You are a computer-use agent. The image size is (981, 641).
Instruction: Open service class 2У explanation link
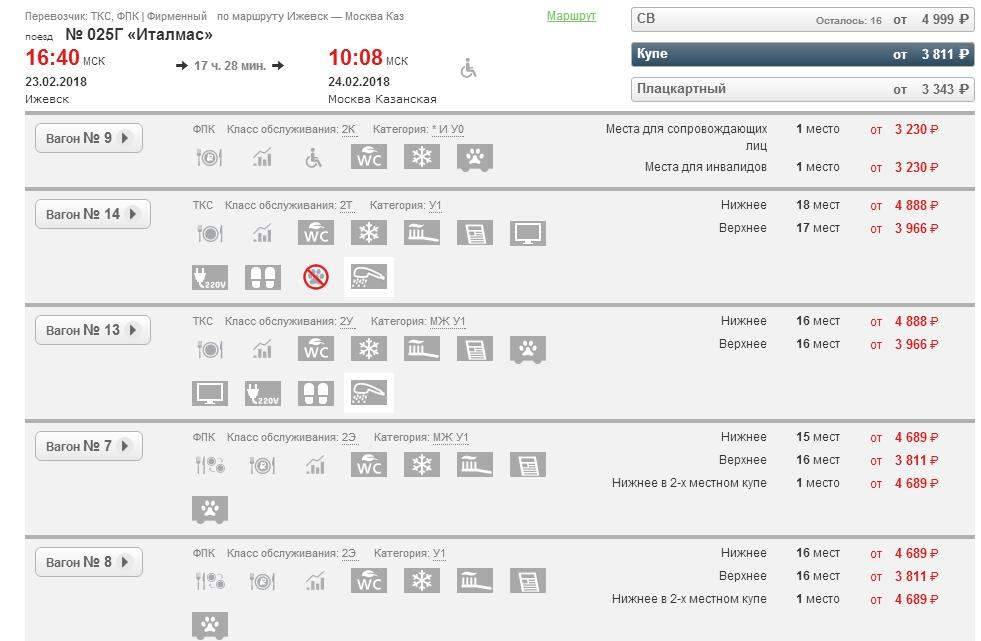(347, 321)
